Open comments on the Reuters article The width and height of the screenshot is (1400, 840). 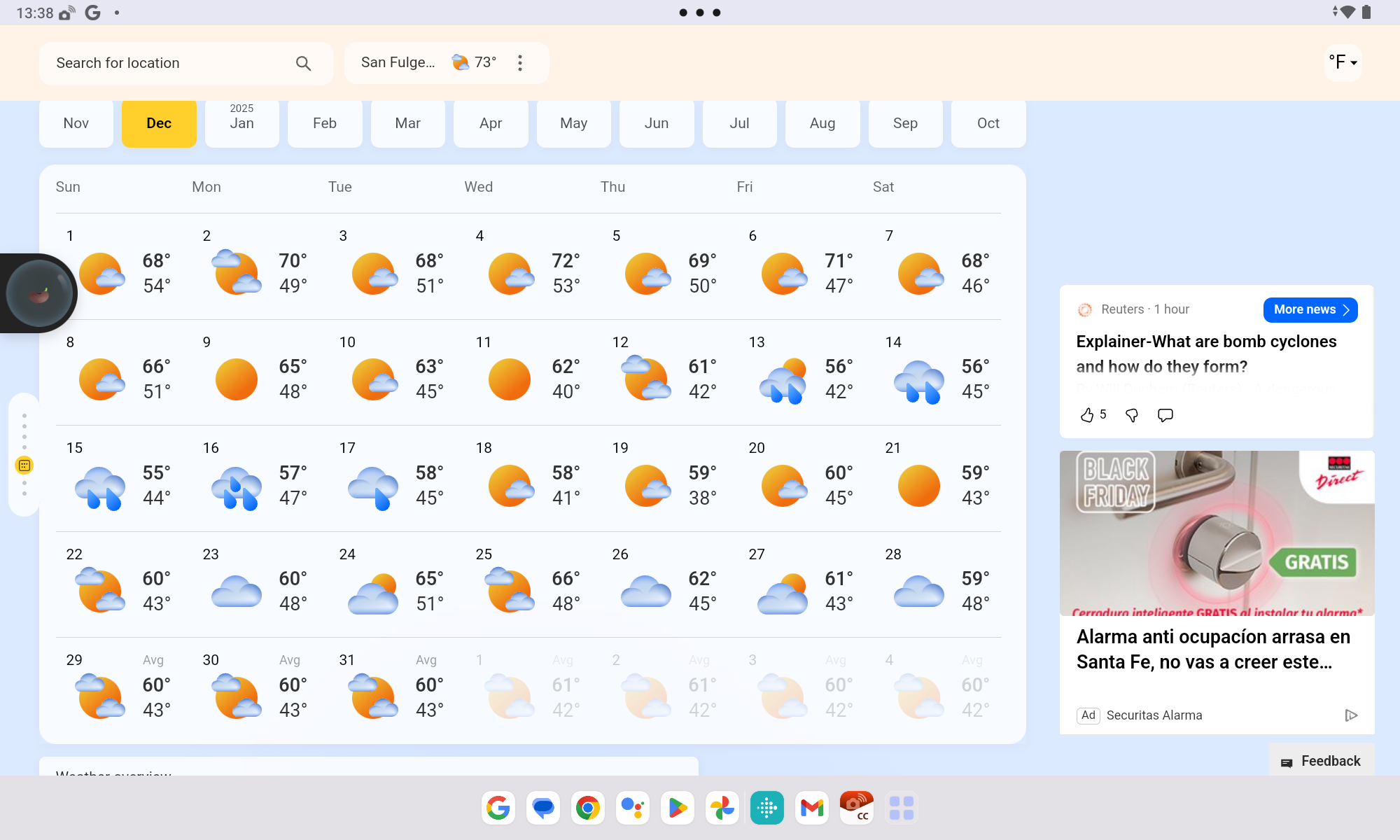tap(1165, 415)
